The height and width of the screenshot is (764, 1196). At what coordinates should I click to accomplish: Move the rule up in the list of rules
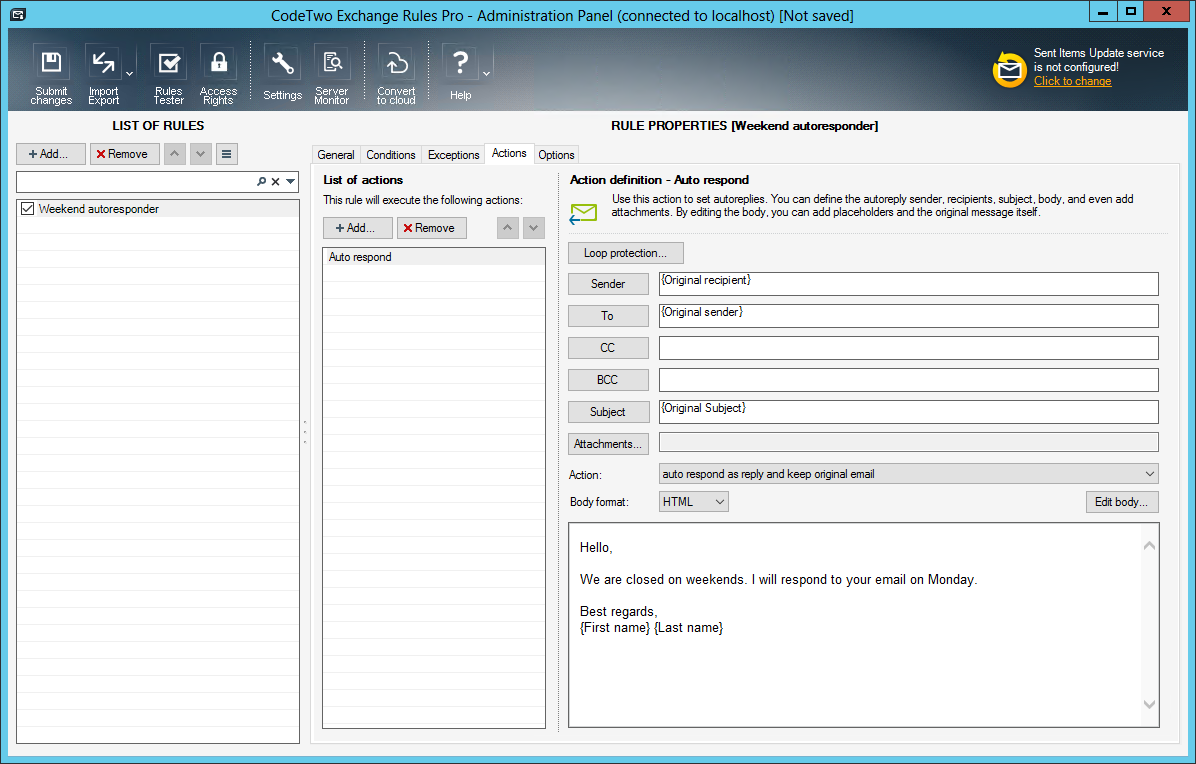click(175, 154)
